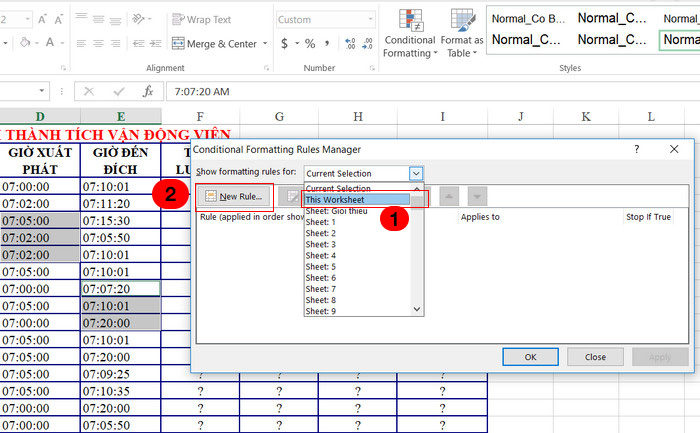
Task: Click the formula bar Cancel X icon
Action: pyautogui.click(x=89, y=92)
